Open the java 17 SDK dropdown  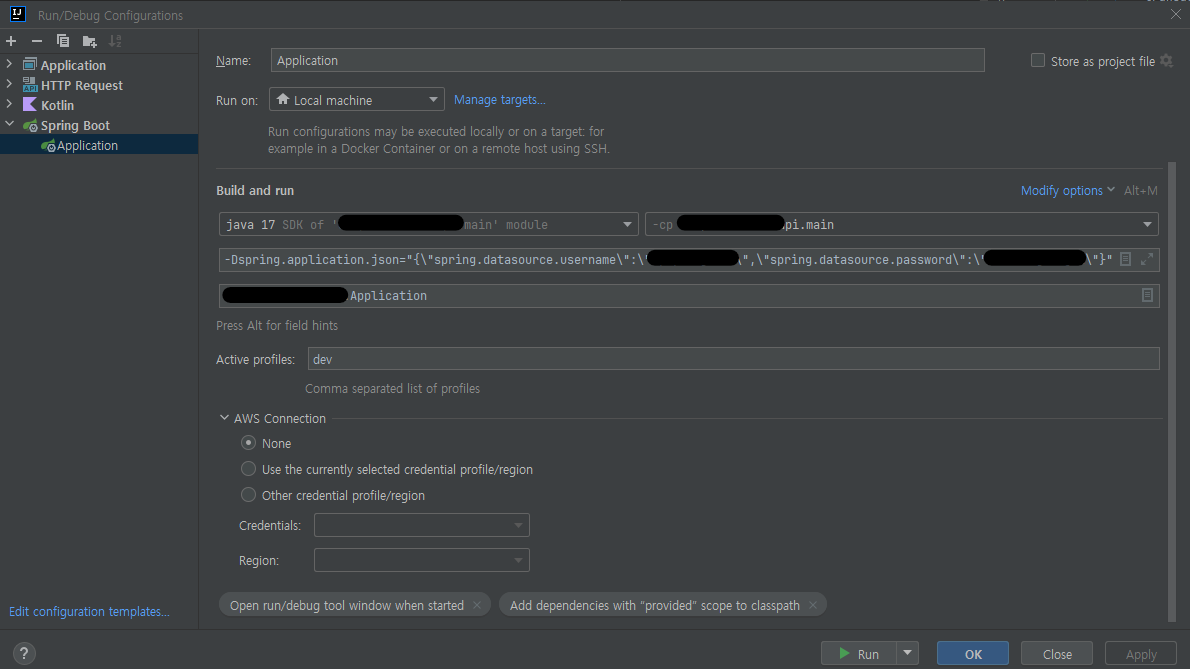pos(429,225)
